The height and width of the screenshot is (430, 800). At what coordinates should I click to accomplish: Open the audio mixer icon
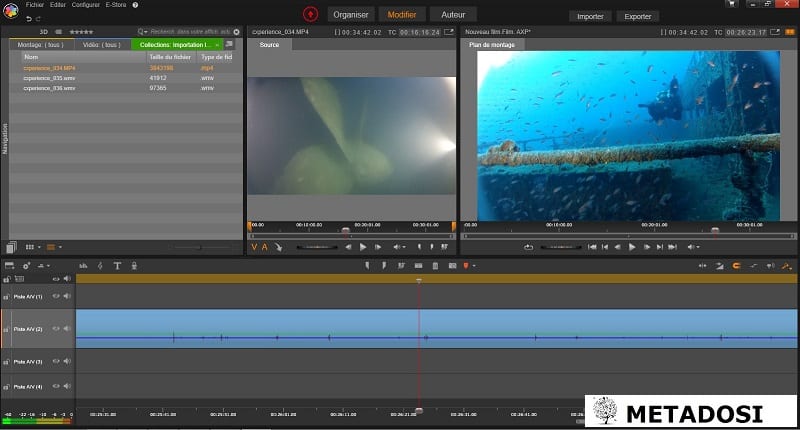click(83, 266)
